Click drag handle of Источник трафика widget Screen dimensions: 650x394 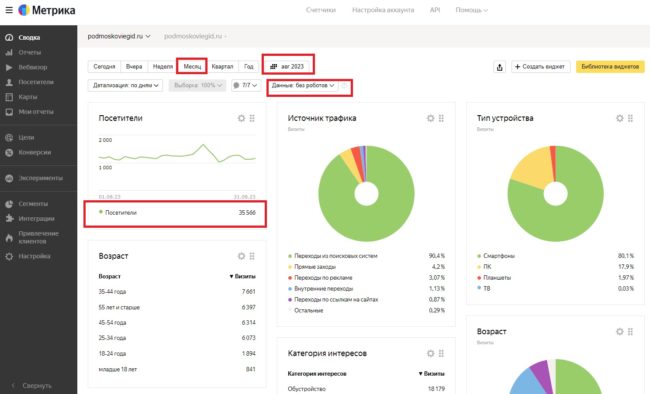(441, 118)
